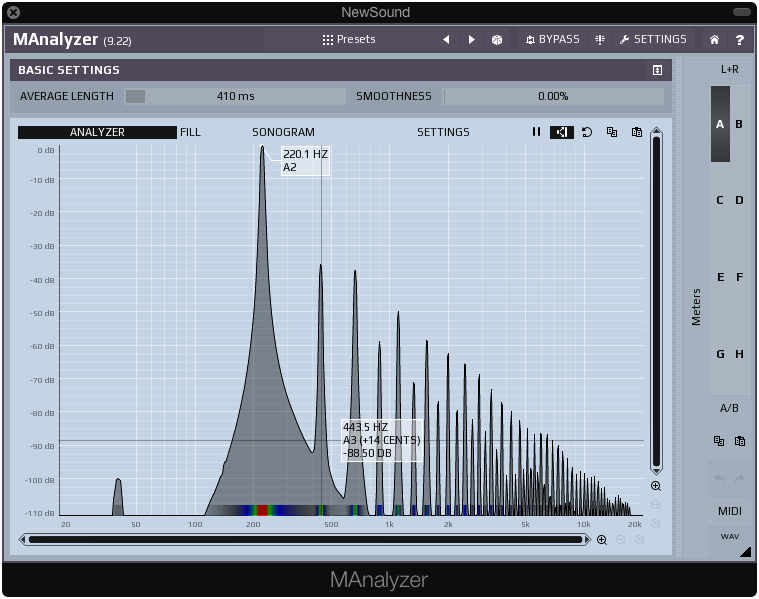Screen dimensions: 759x599
Task: Switch to the SONOGRAM tab
Action: click(x=283, y=132)
